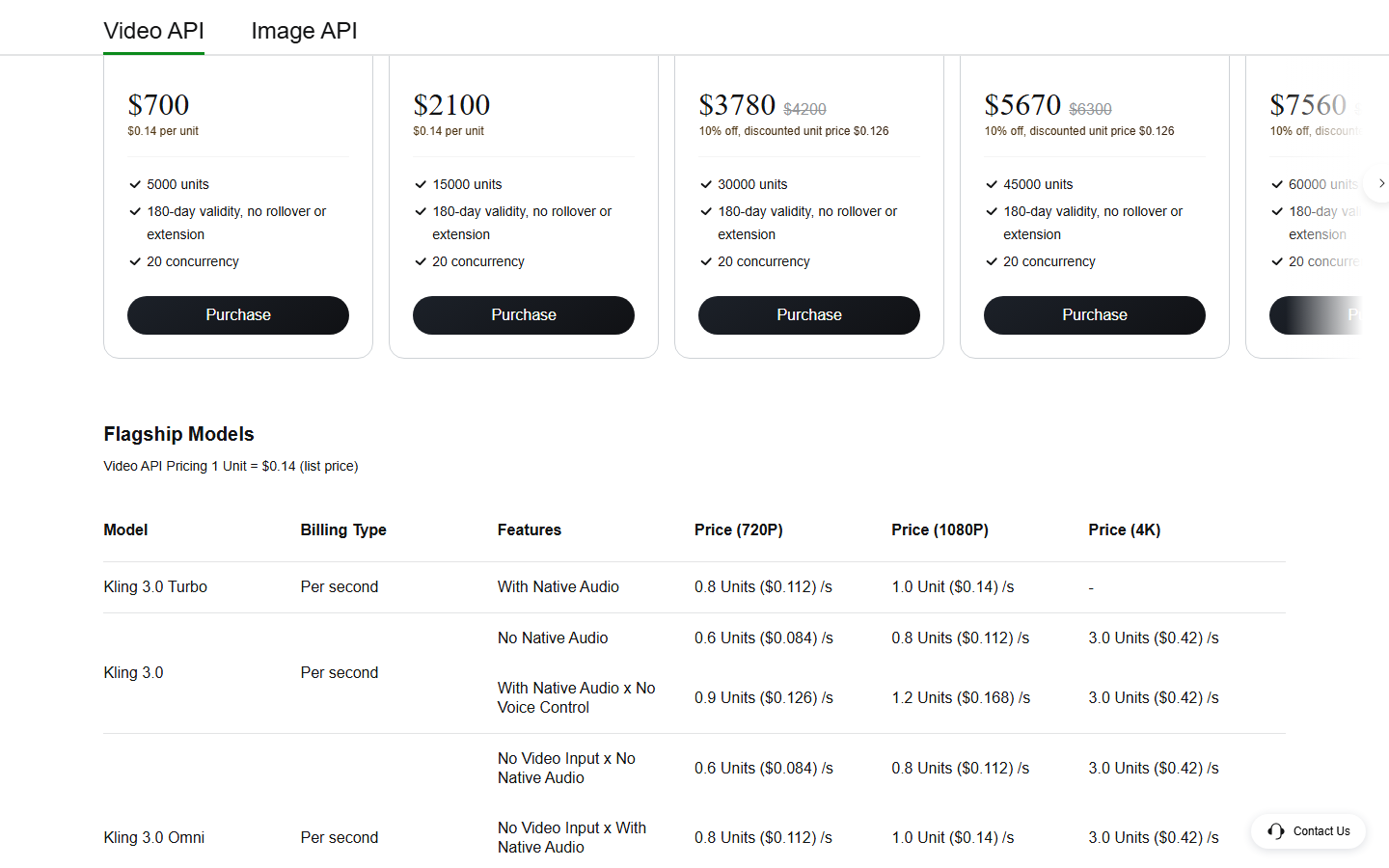Click the "1.2 Units ($0.168) /s" price cell

pyautogui.click(x=961, y=697)
